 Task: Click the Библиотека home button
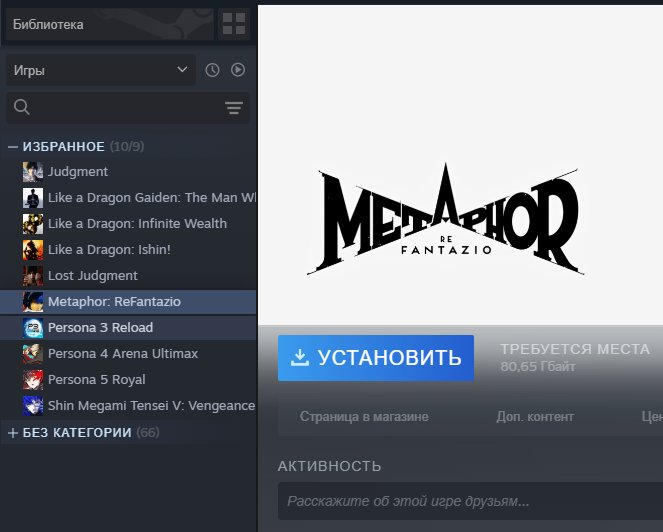point(110,24)
